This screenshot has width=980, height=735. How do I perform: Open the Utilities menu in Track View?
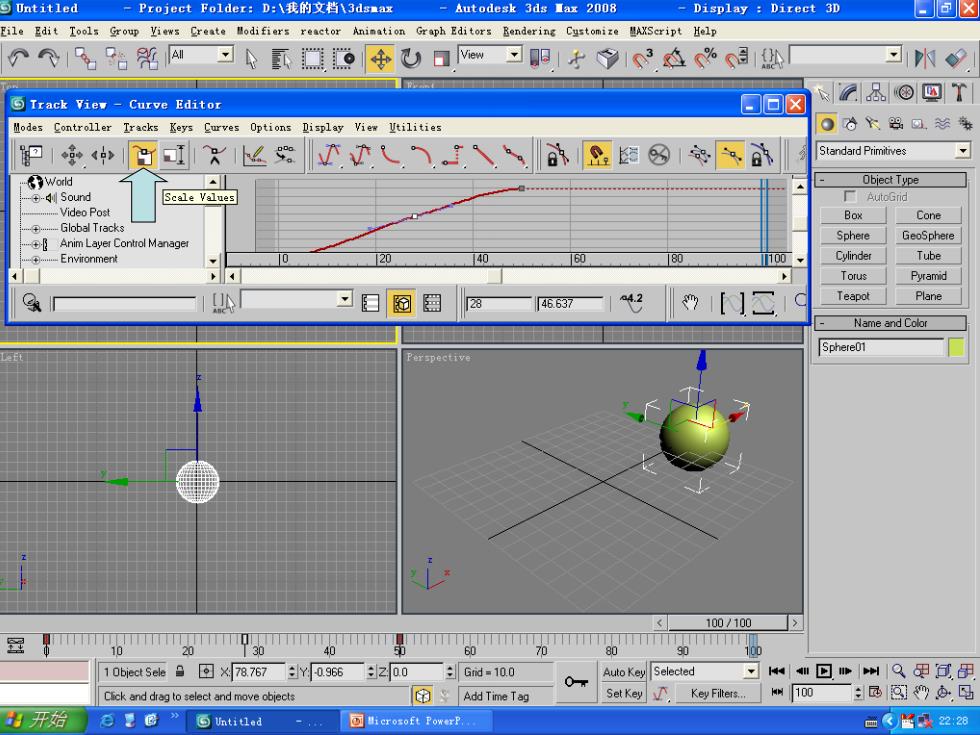pyautogui.click(x=415, y=128)
